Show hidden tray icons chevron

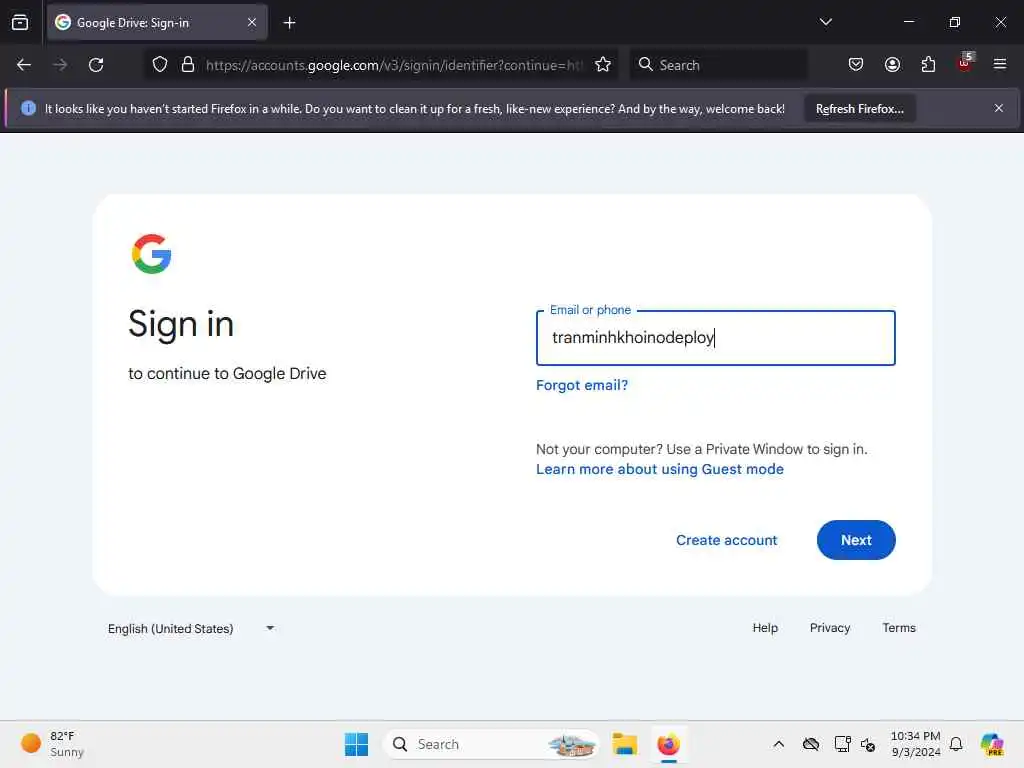[x=778, y=744]
